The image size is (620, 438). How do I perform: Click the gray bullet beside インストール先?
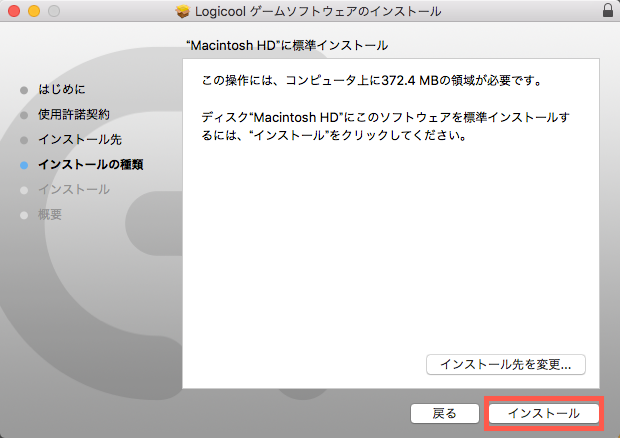24,140
